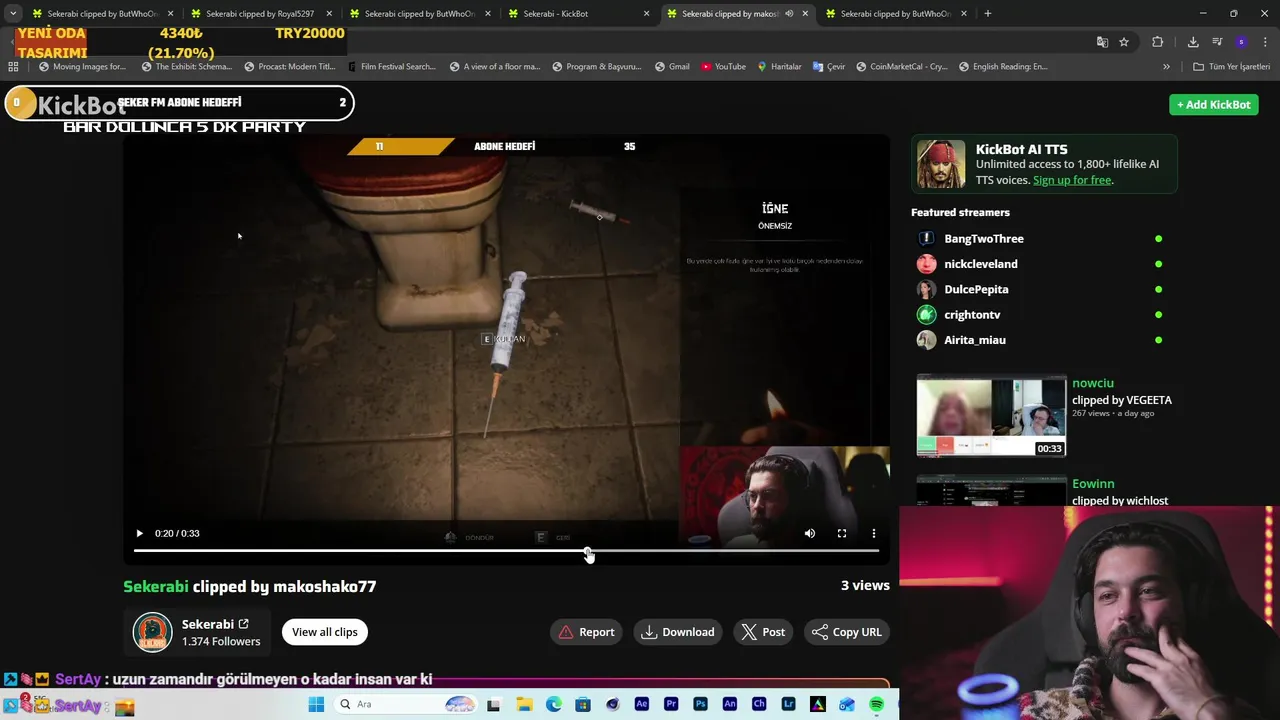The width and height of the screenshot is (1280, 720).
Task: Open the Moving Images for... bookmark
Action: click(x=82, y=67)
